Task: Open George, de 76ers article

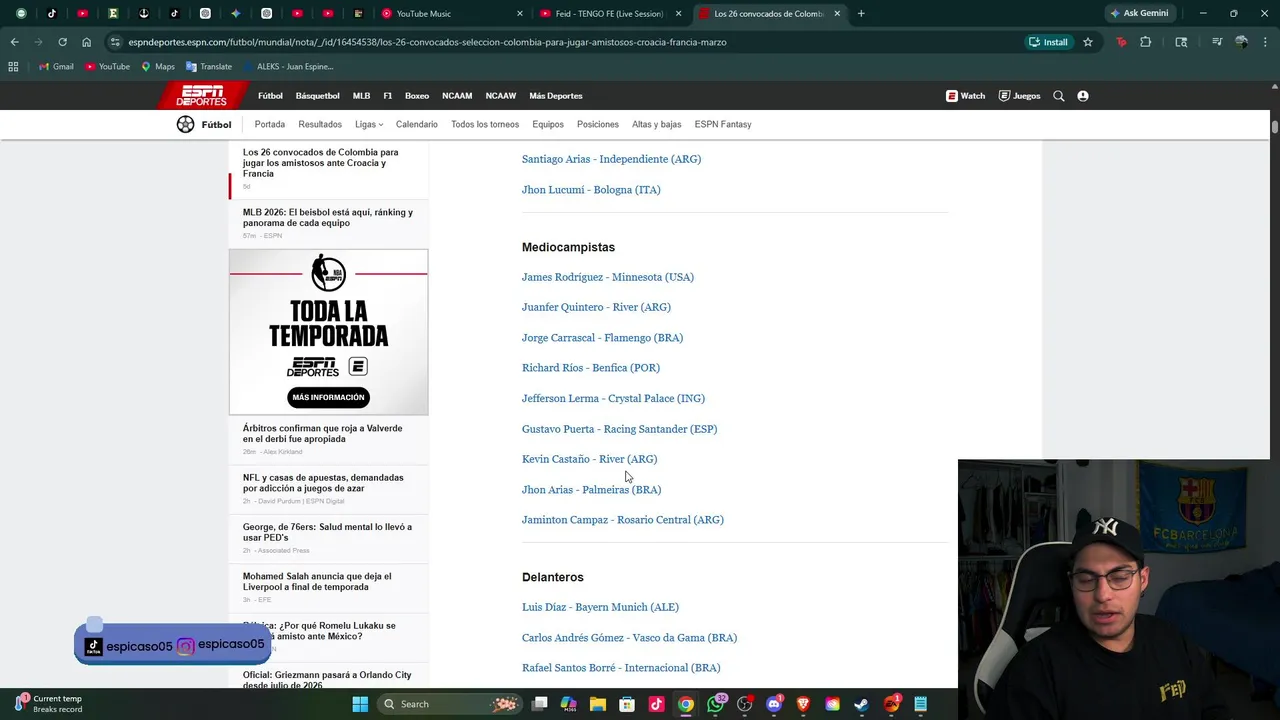Action: pyautogui.click(x=327, y=532)
